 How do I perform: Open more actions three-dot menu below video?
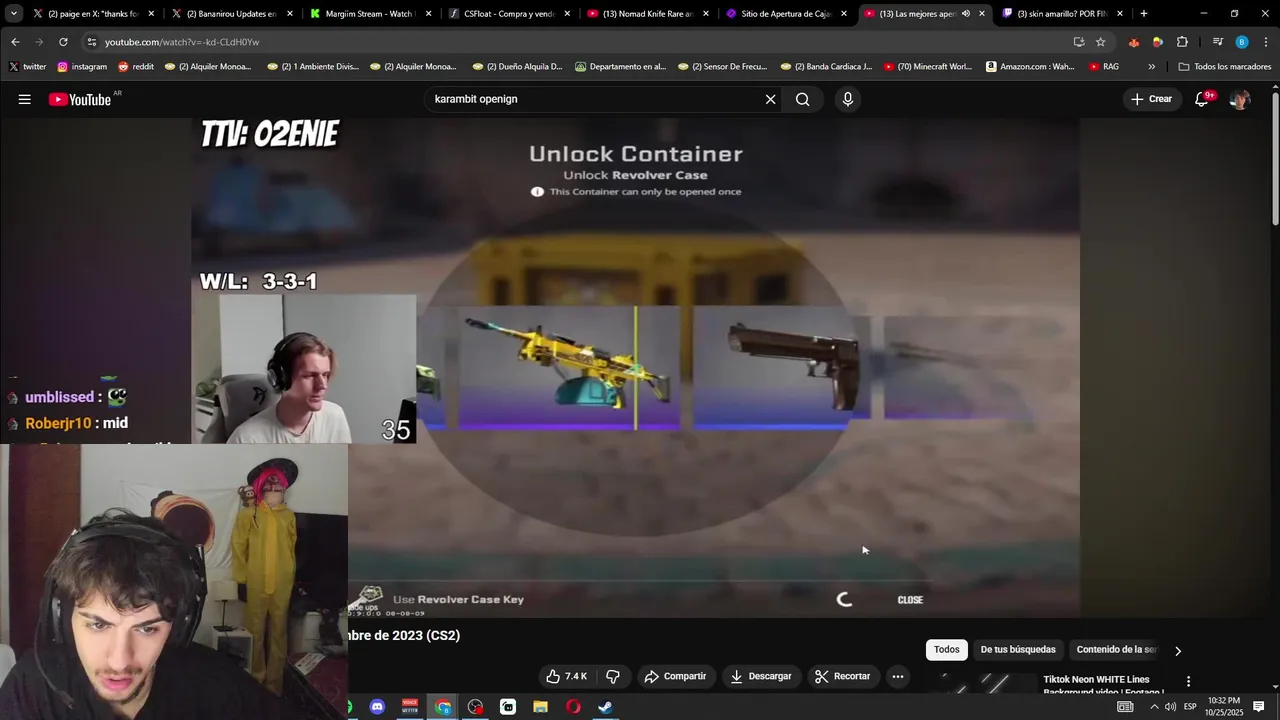click(898, 676)
